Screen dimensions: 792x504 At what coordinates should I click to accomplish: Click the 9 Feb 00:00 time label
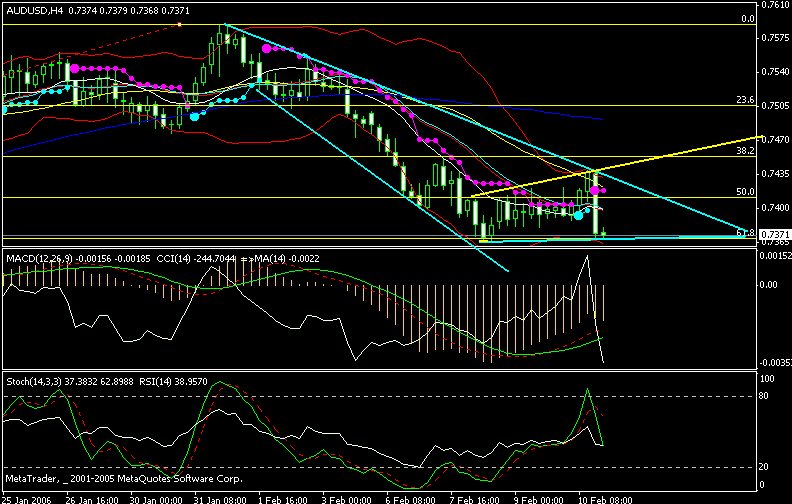click(540, 500)
